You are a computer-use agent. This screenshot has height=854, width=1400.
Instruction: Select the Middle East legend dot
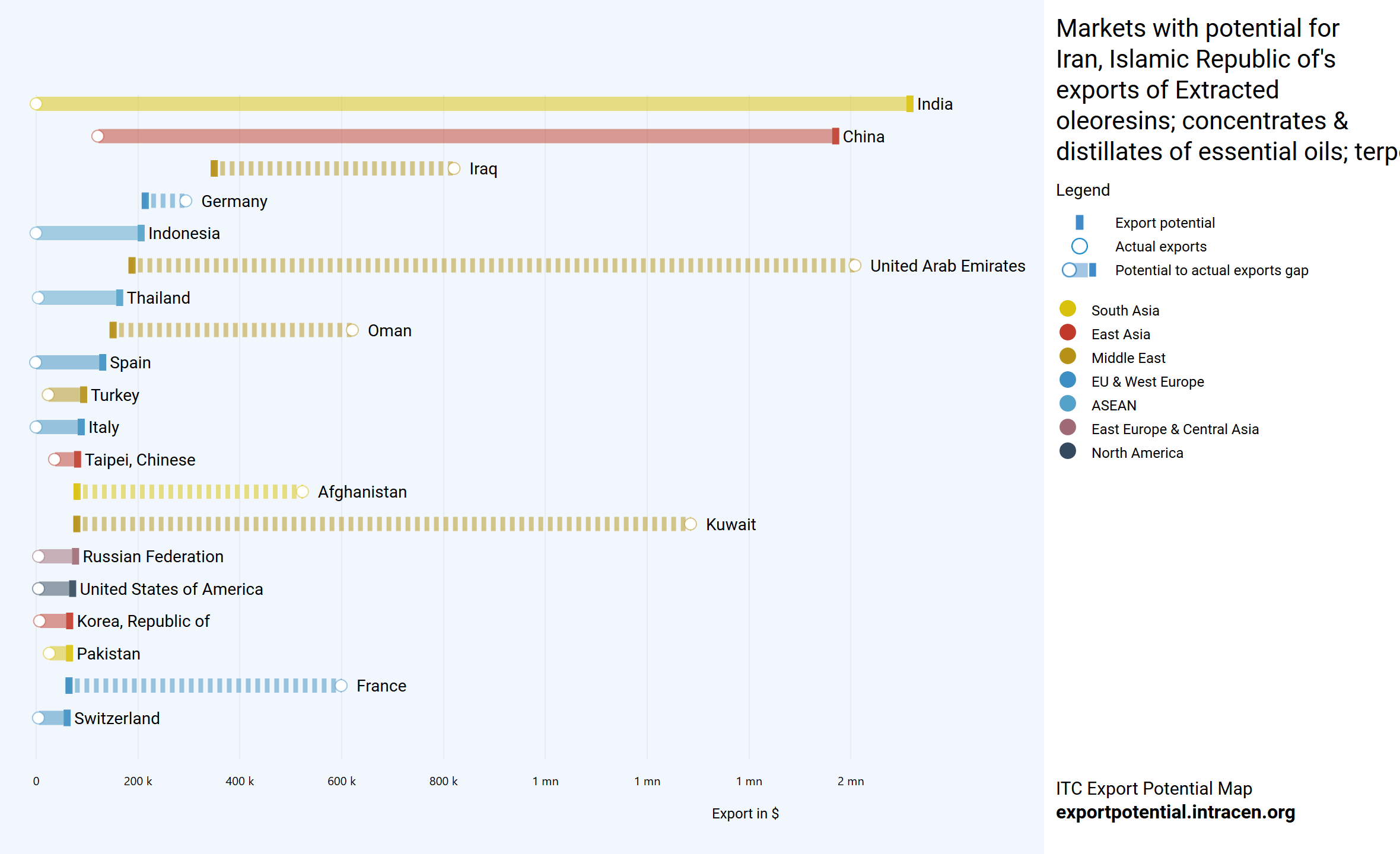[1067, 356]
